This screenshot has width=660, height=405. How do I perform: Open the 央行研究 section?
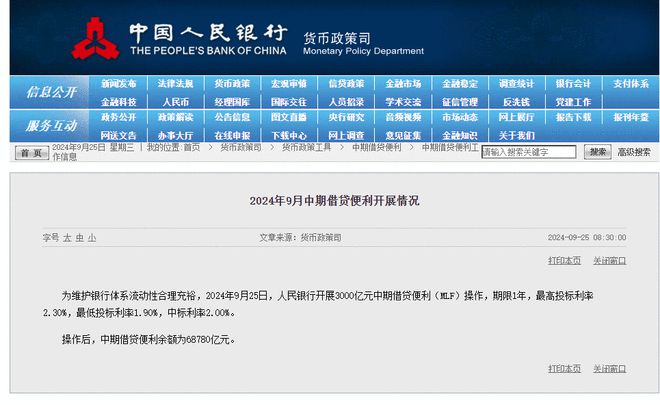pyautogui.click(x=346, y=117)
